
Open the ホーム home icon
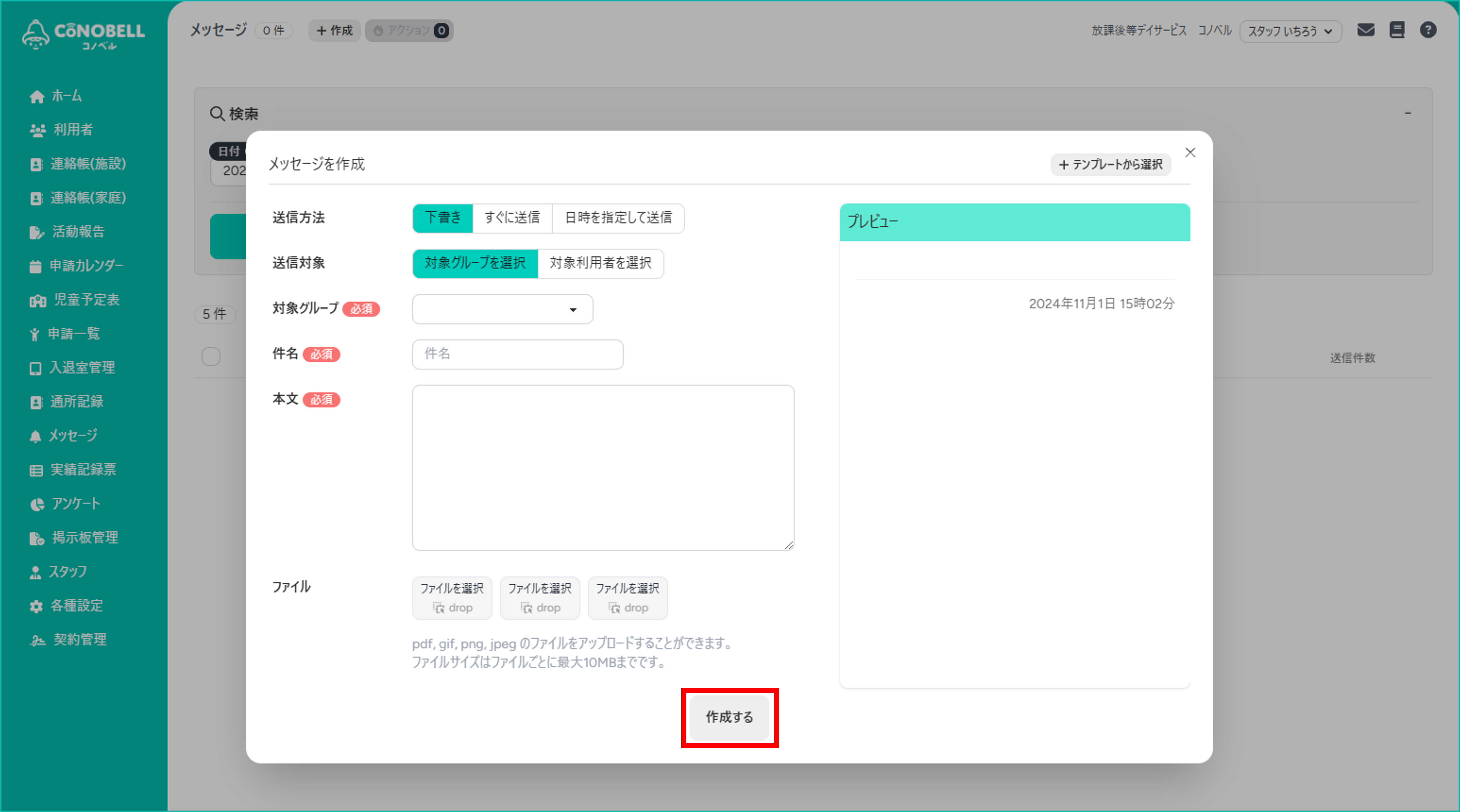37,96
